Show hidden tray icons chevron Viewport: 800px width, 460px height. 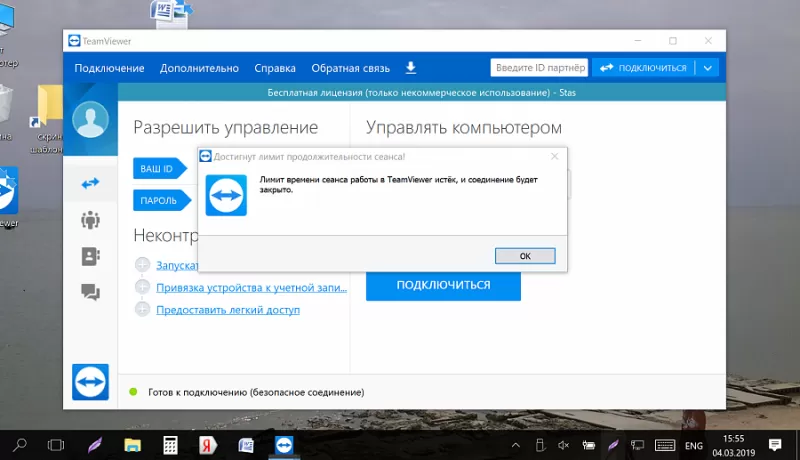click(516, 445)
